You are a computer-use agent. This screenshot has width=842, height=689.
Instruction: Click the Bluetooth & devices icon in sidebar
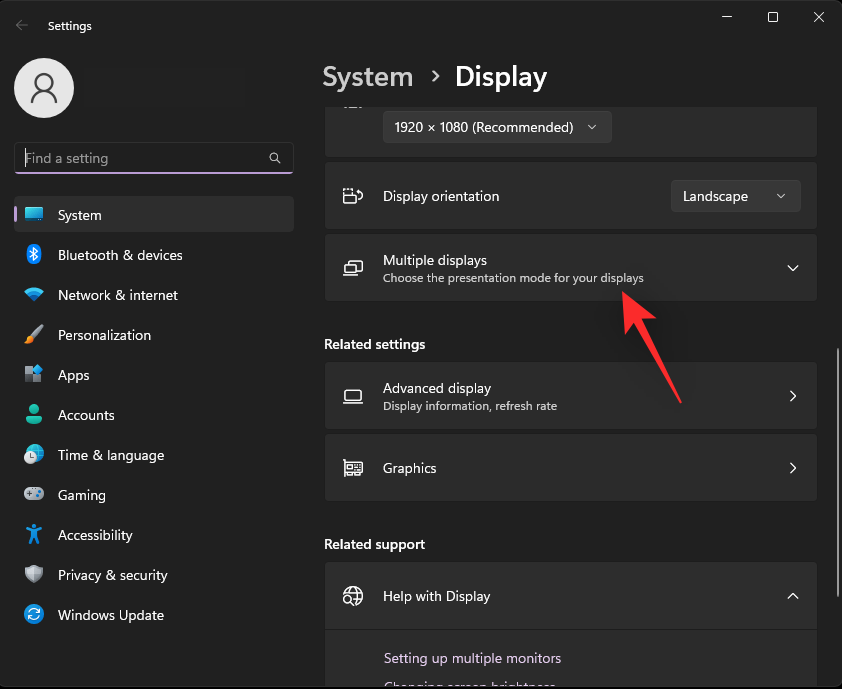pos(33,255)
